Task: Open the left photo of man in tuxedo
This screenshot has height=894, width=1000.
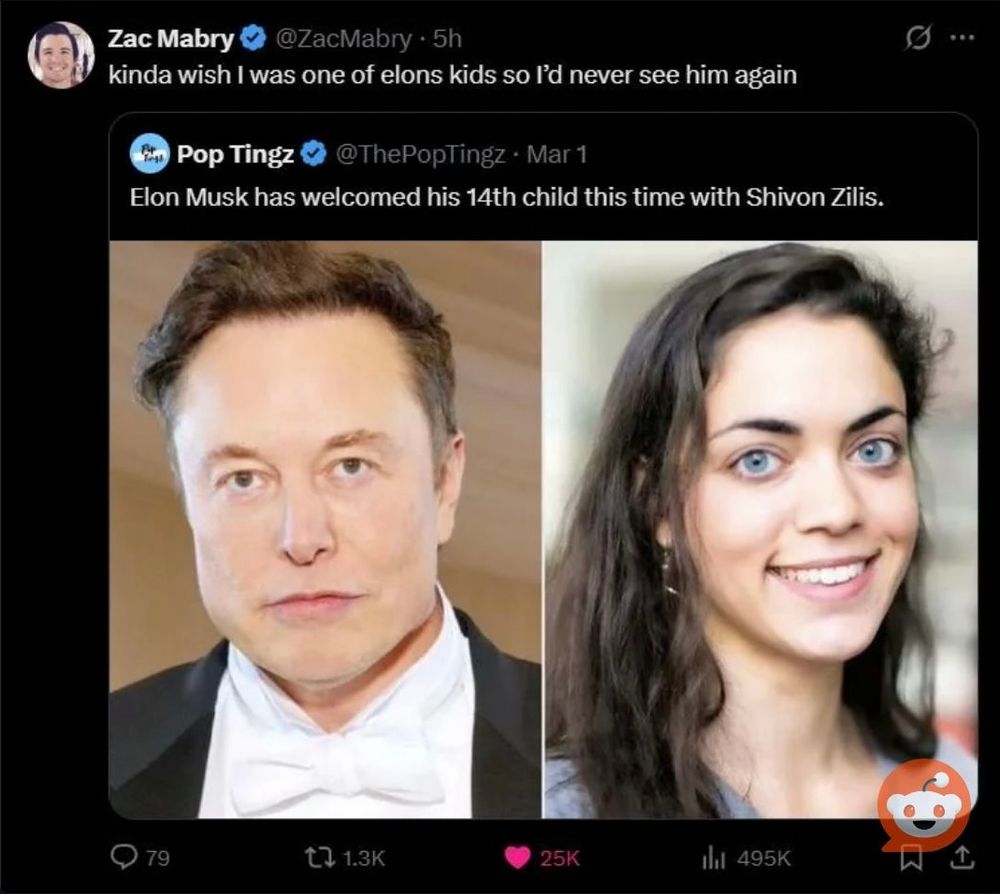Action: [325, 529]
